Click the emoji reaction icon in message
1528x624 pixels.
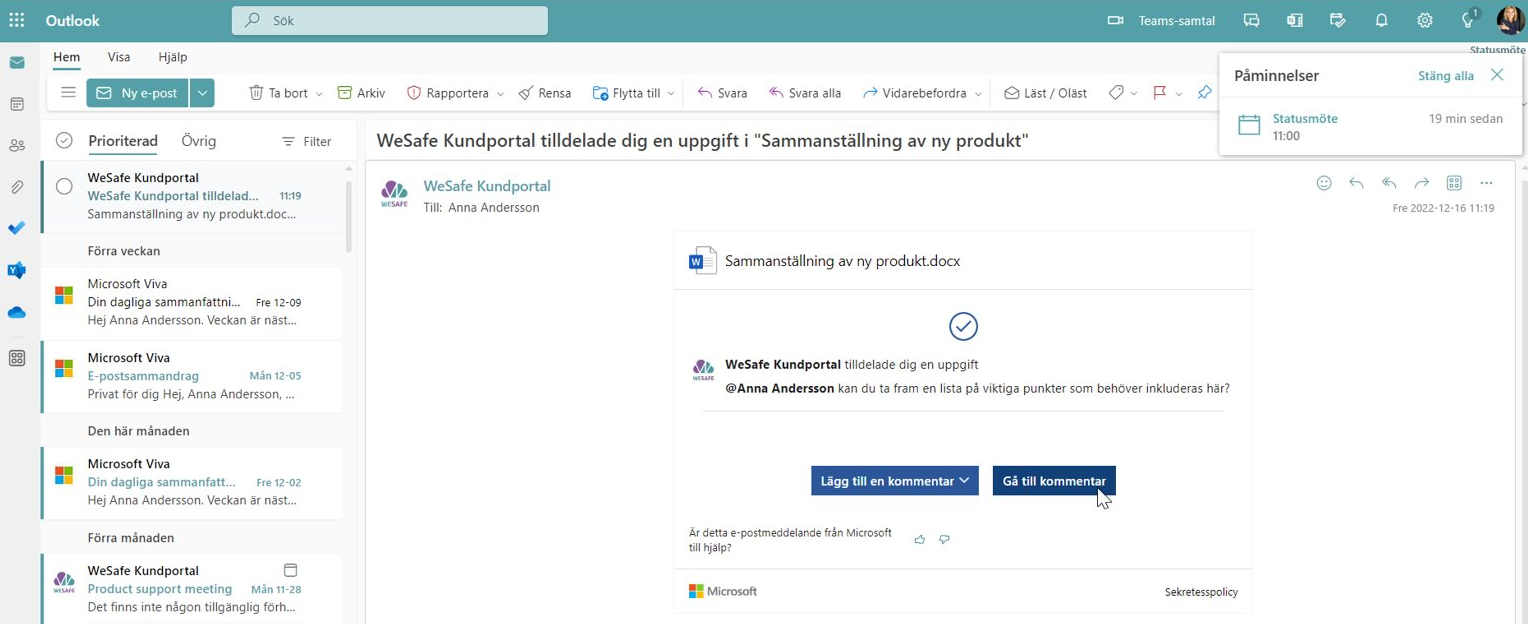(1324, 183)
